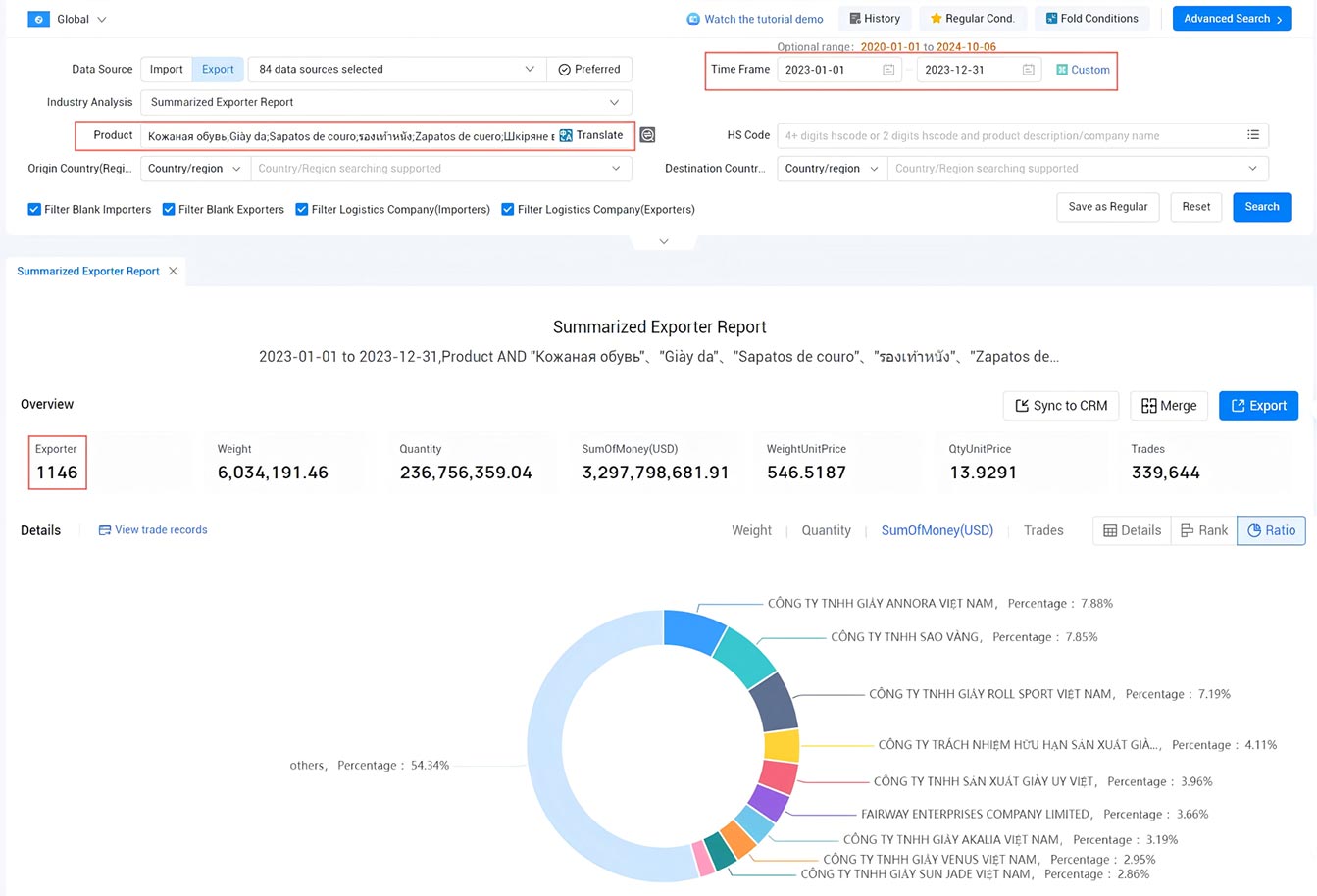Click the Translate icon in Product field

[x=566, y=136]
